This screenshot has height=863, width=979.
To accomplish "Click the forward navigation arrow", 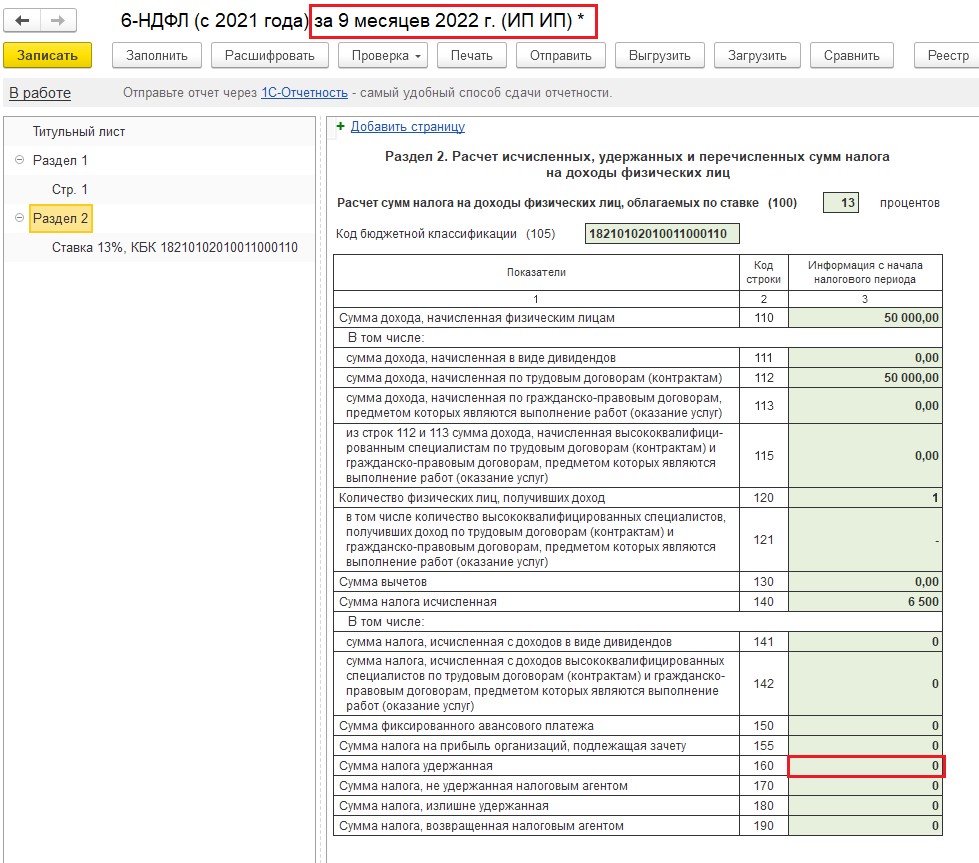I will [57, 21].
